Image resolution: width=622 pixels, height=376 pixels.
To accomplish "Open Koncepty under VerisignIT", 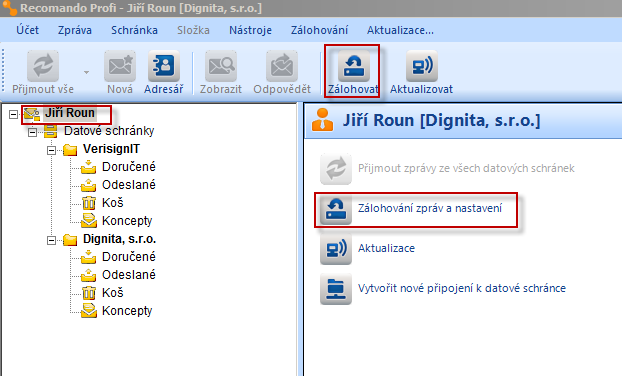I will [x=127, y=221].
